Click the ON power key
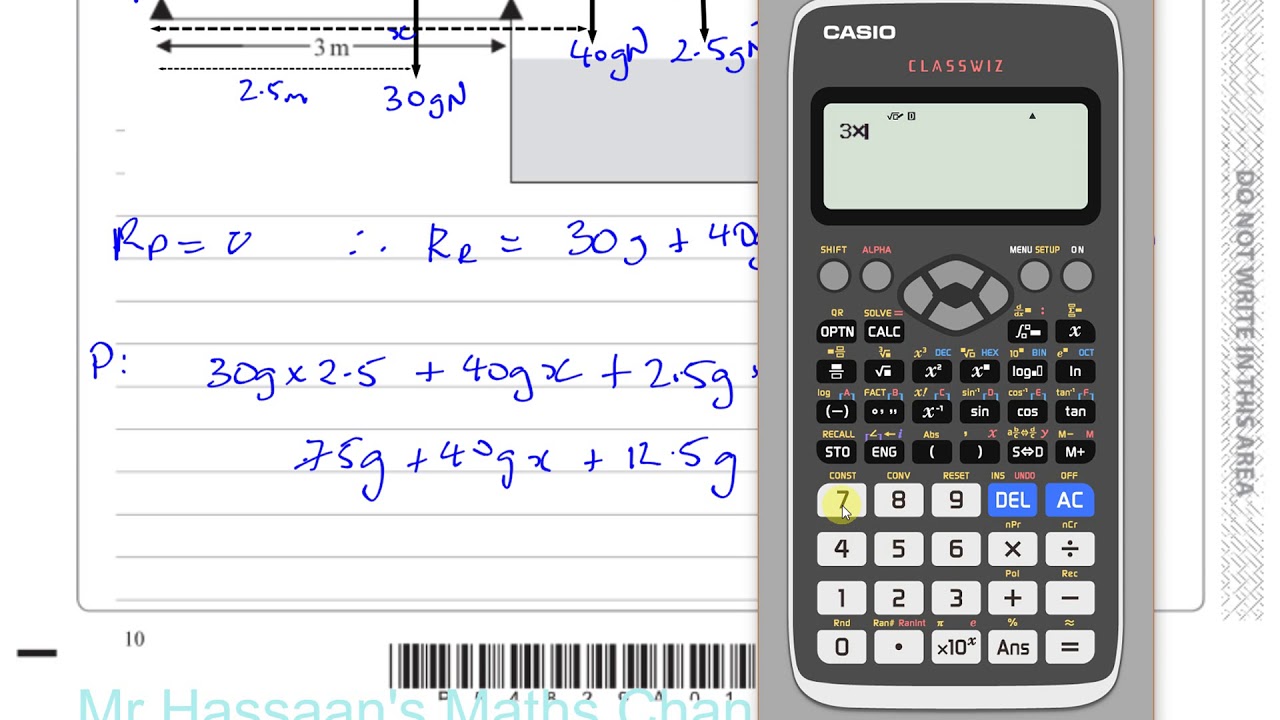 (x=1077, y=275)
